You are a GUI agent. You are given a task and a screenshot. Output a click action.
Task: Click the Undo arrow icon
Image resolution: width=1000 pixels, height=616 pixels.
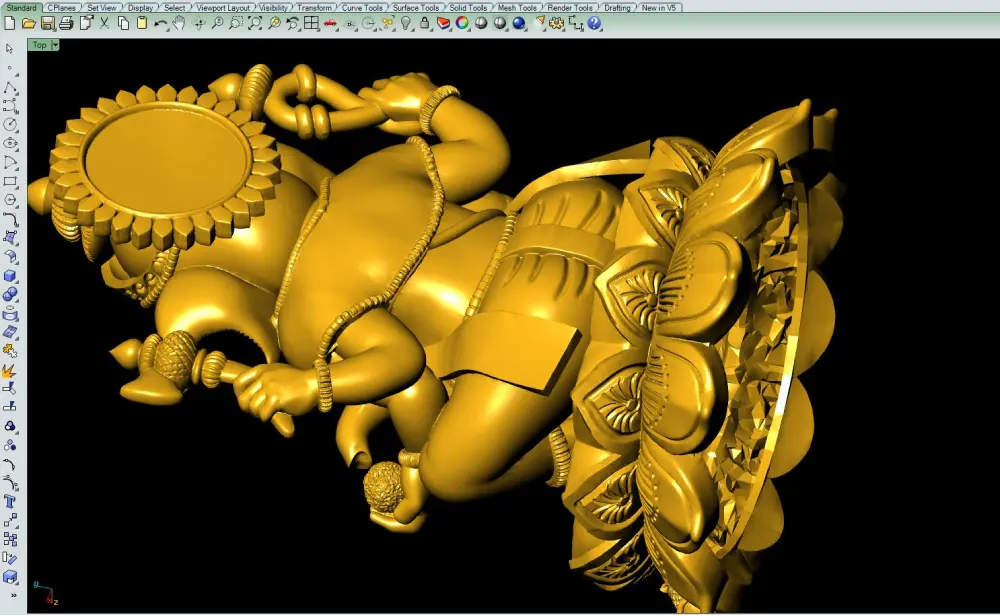coord(160,24)
